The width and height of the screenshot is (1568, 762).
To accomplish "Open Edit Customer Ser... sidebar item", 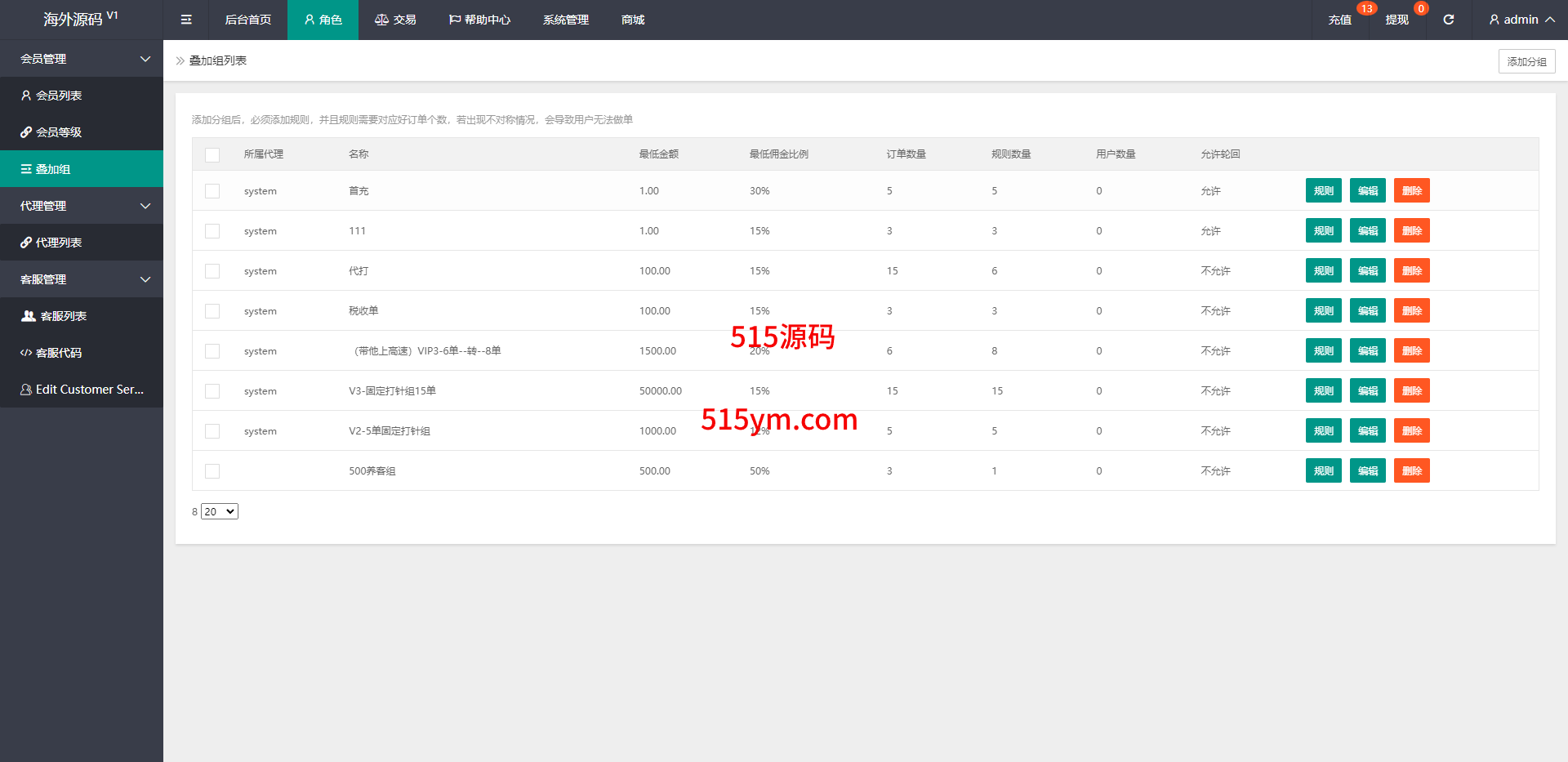I will coord(82,390).
